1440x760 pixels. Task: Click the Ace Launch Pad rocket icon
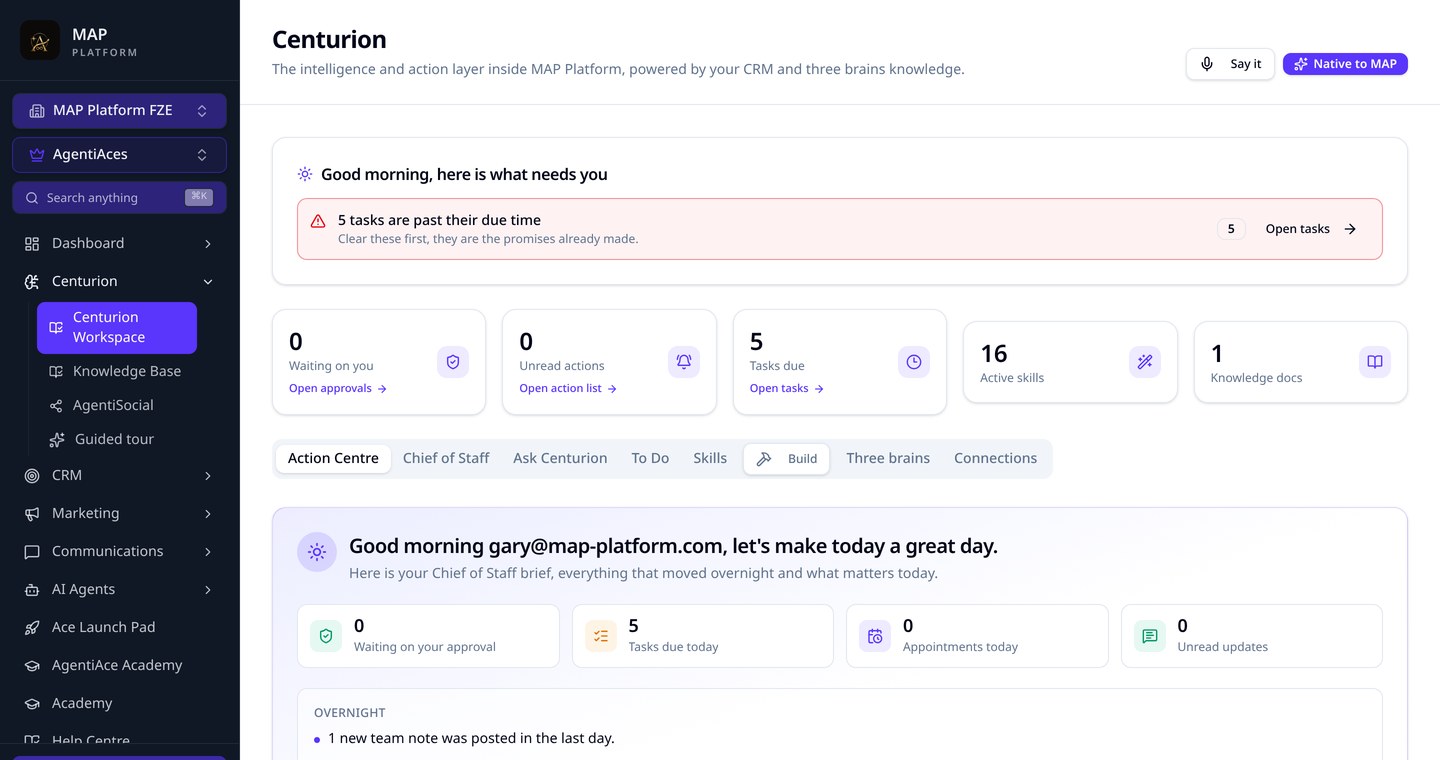32,627
